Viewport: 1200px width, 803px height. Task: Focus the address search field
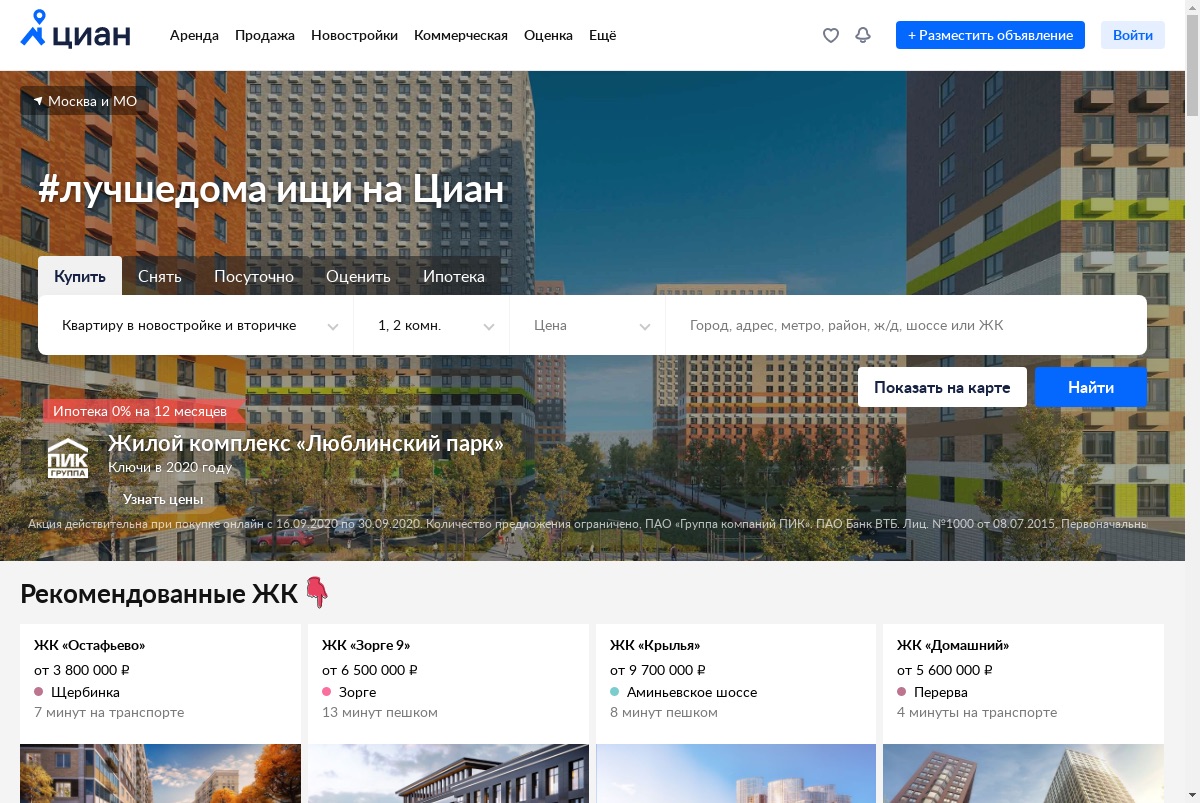pyautogui.click(x=906, y=325)
